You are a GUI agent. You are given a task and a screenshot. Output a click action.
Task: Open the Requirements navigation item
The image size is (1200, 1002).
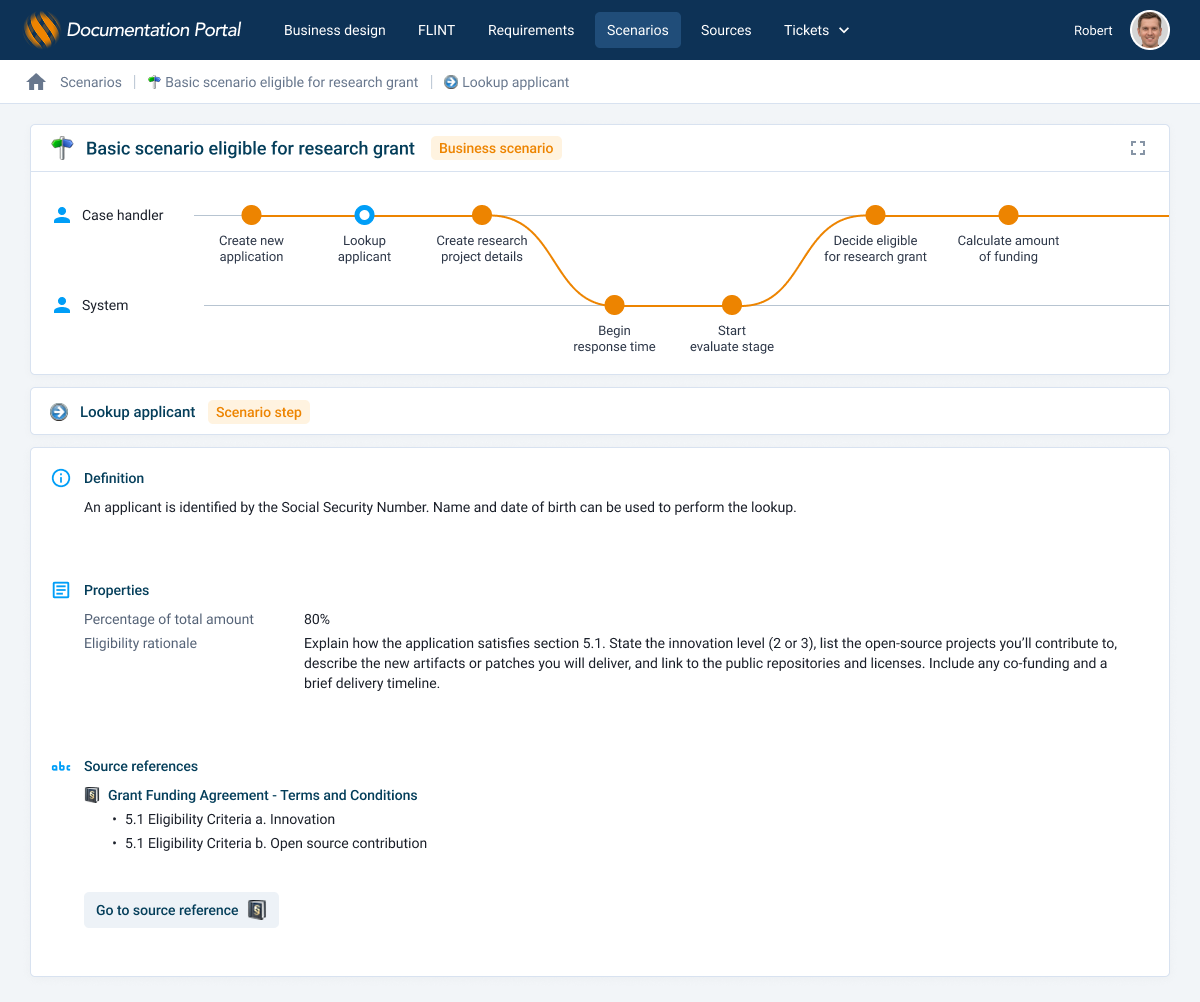coord(530,30)
